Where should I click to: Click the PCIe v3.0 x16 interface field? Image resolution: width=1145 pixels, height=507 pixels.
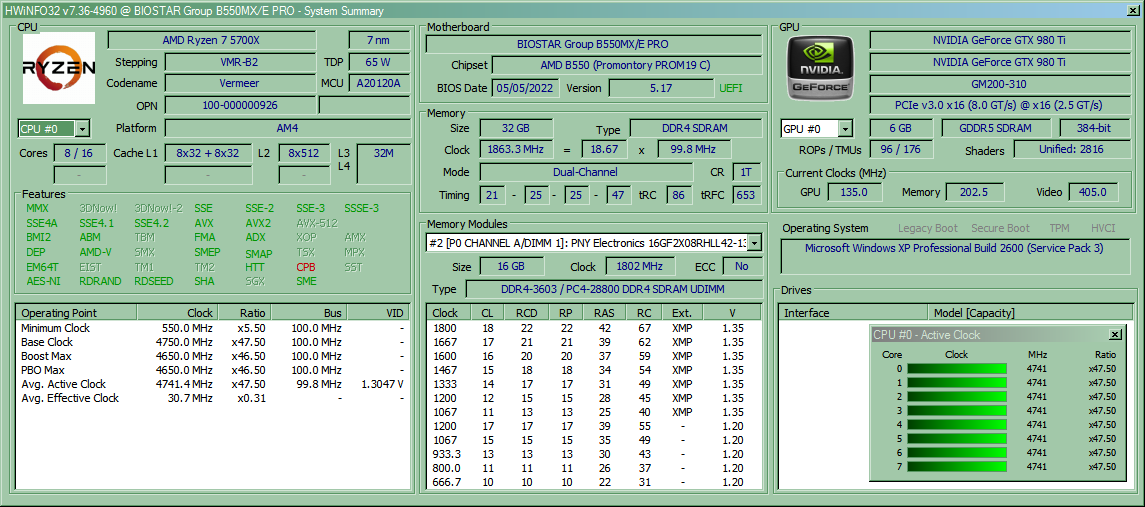(x=998, y=105)
